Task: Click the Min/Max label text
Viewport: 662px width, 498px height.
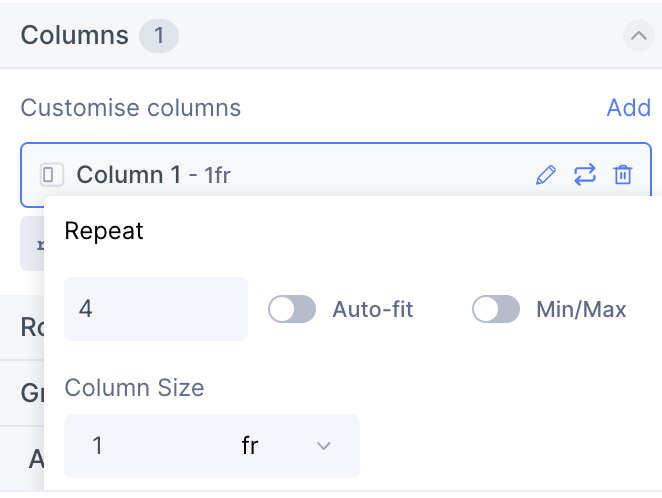Action: (x=581, y=309)
